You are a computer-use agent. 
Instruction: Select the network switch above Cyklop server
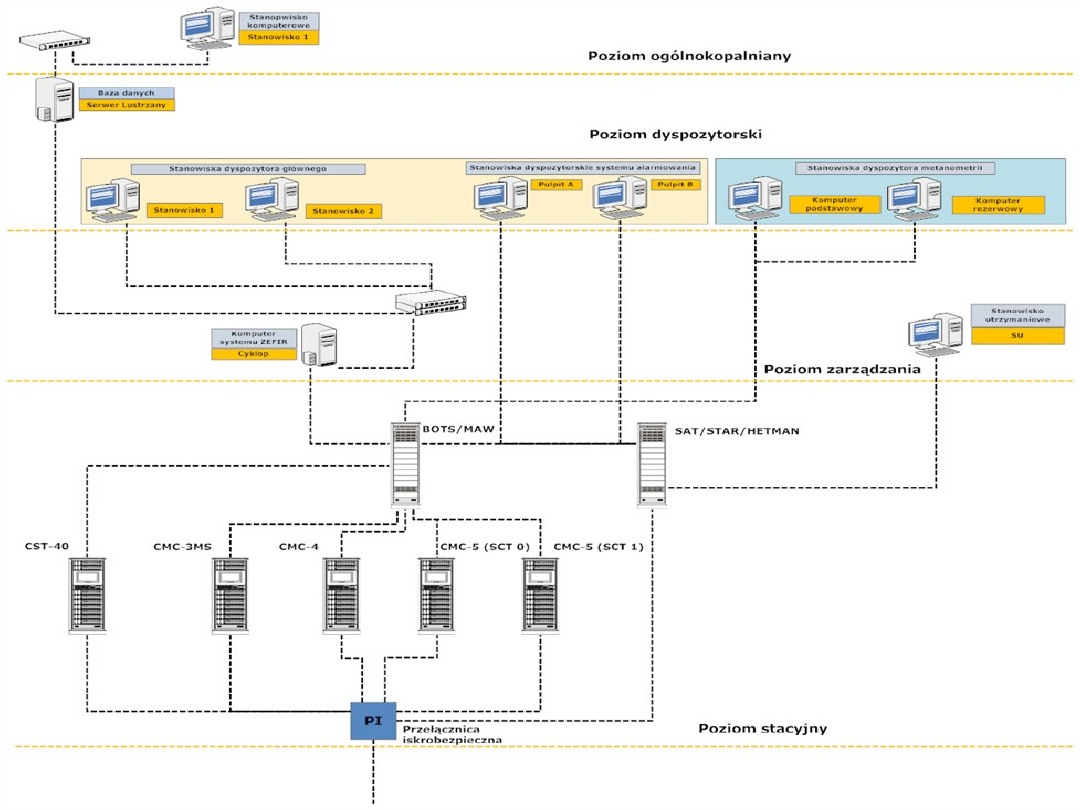tap(431, 302)
